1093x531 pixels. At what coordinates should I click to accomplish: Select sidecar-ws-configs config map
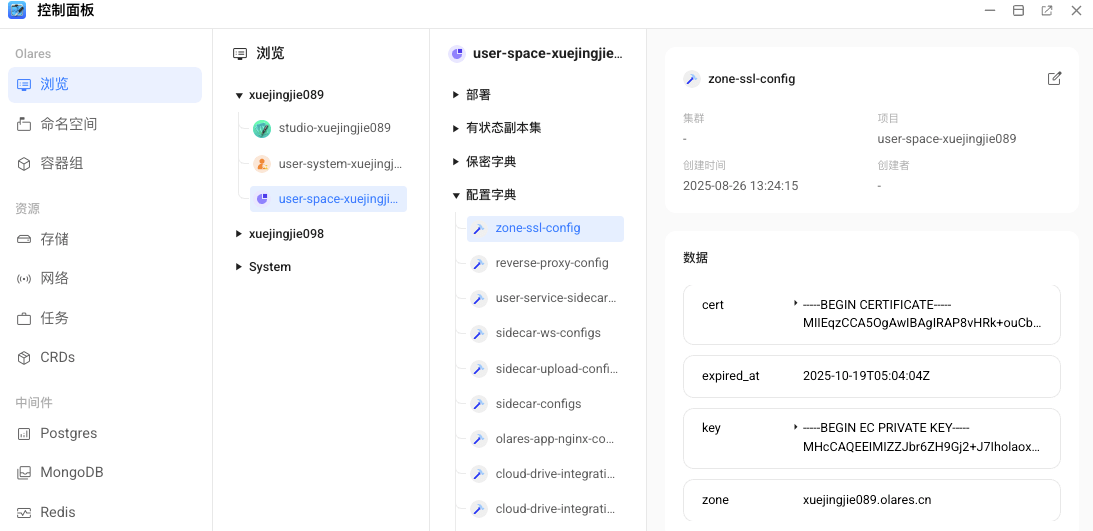click(547, 333)
